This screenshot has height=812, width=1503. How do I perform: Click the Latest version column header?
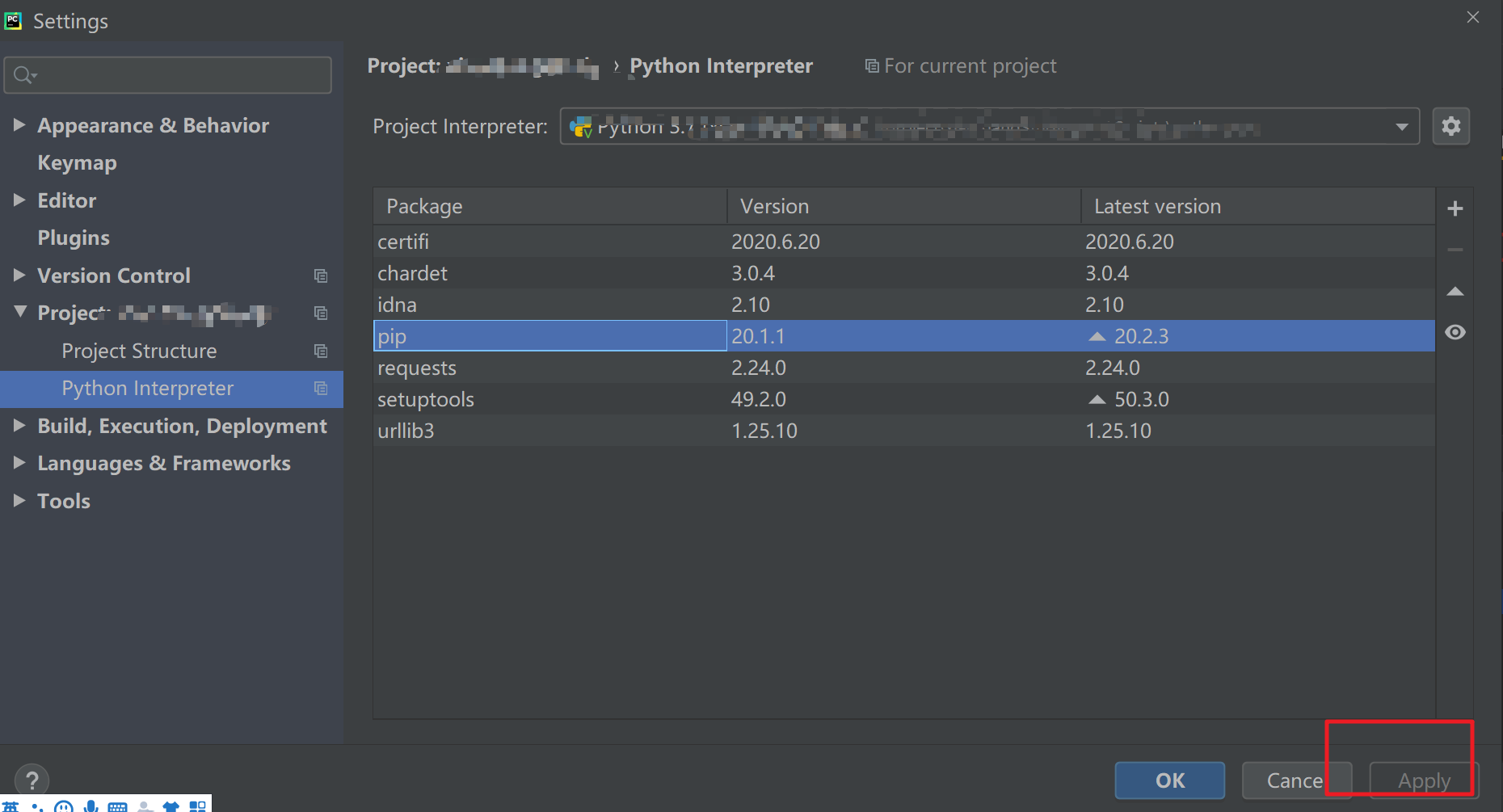point(1258,207)
